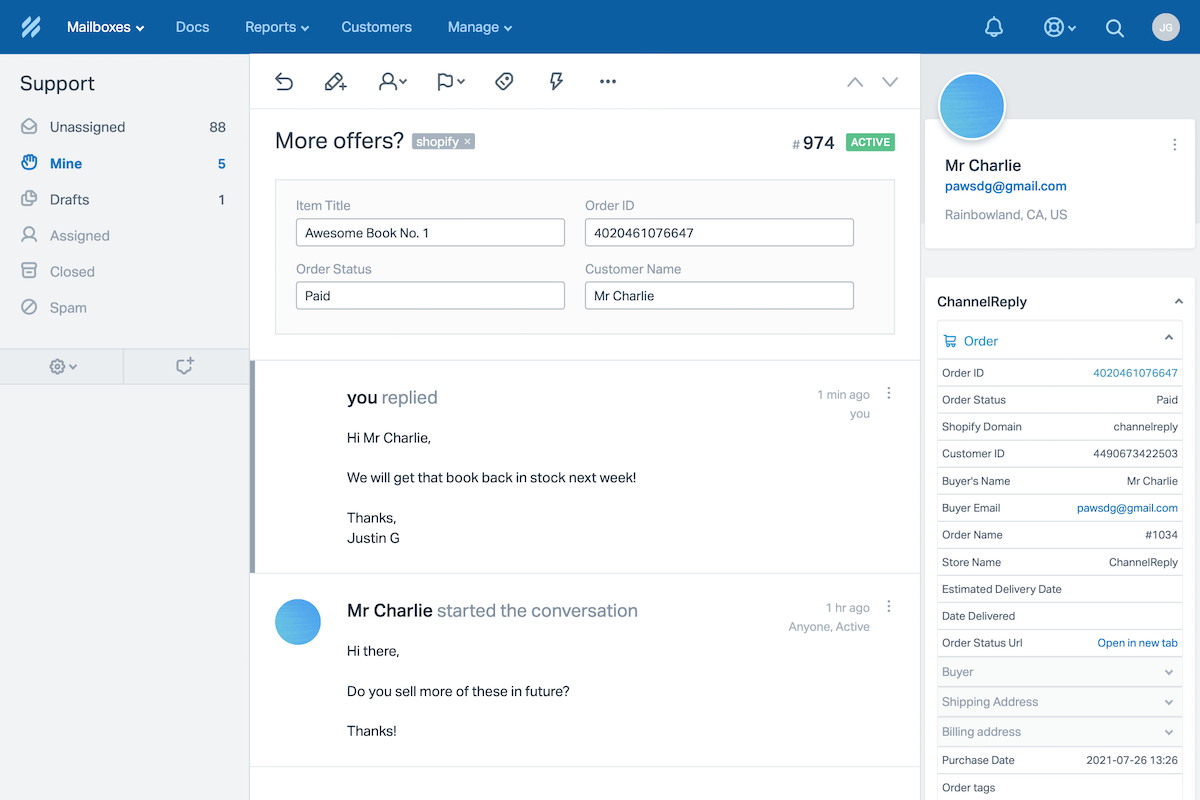
Task: Click the Rainbowland, CA, US location
Action: 1006,215
